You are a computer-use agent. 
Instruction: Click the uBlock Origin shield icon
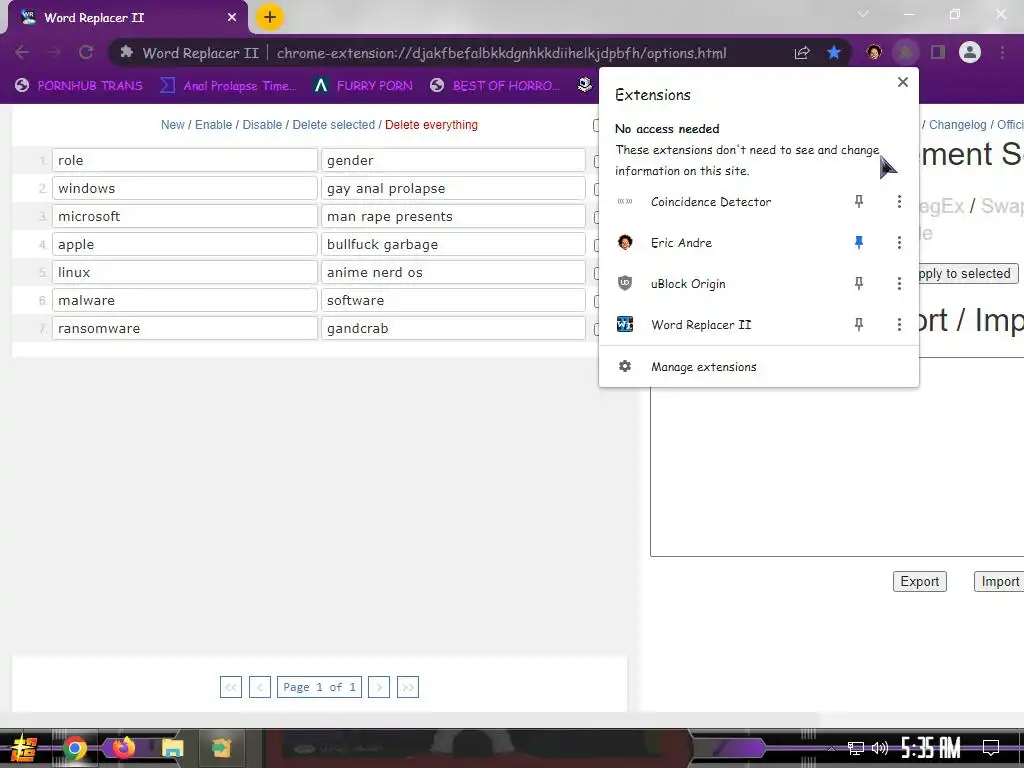(x=625, y=283)
